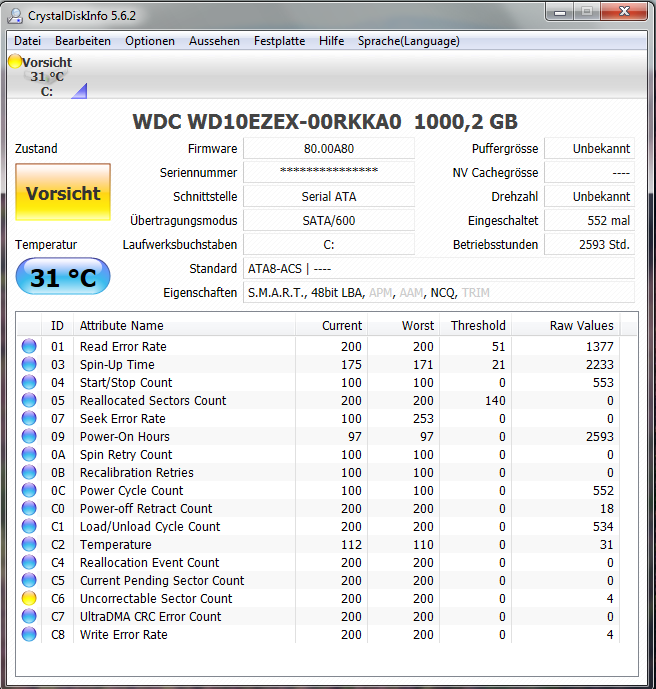Click the Attribute Name column header

[x=185, y=326]
